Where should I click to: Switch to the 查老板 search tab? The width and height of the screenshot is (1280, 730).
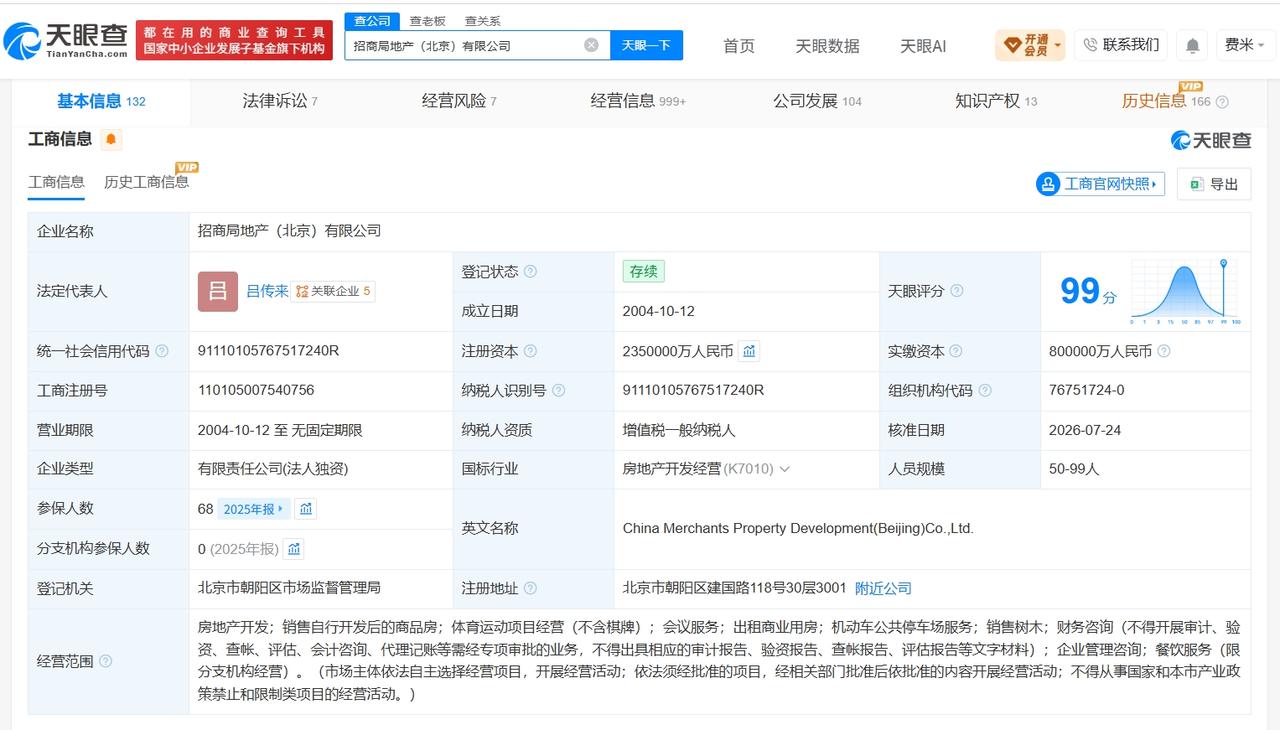click(x=428, y=21)
